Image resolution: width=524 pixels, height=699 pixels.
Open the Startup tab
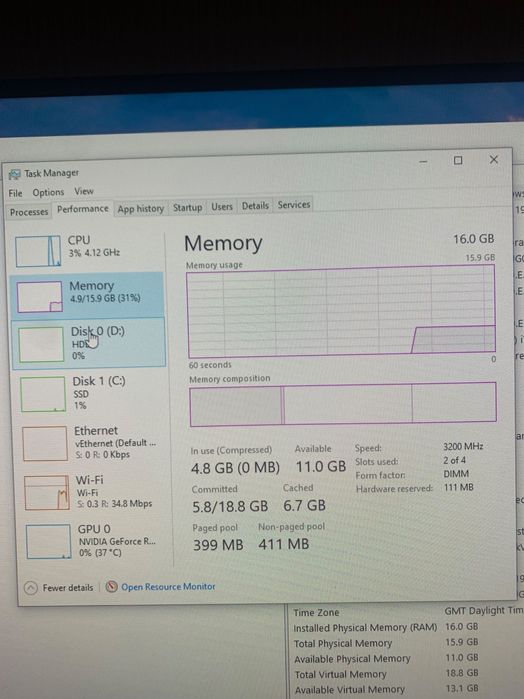tap(187, 207)
